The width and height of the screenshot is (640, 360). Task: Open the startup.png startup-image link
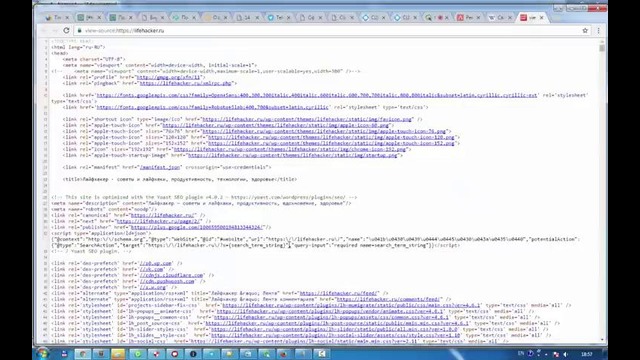tap(293, 155)
